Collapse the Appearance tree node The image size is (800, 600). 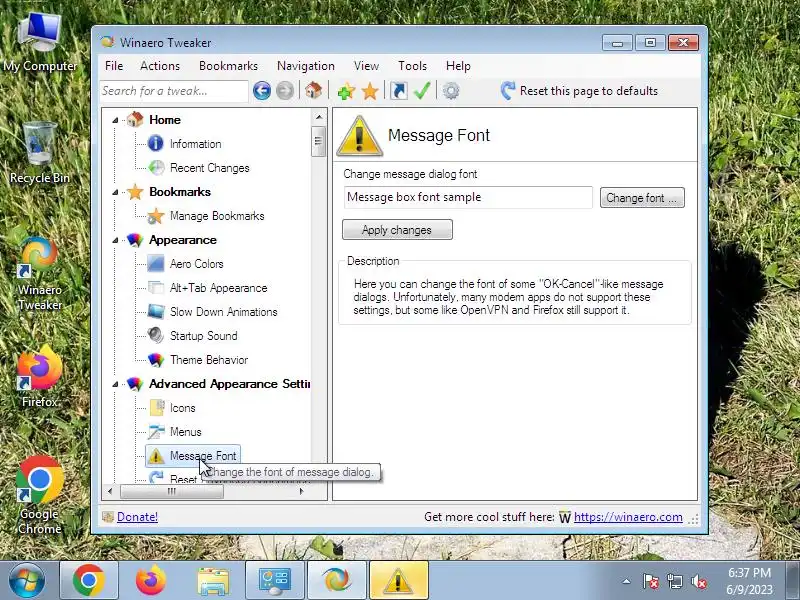(115, 240)
